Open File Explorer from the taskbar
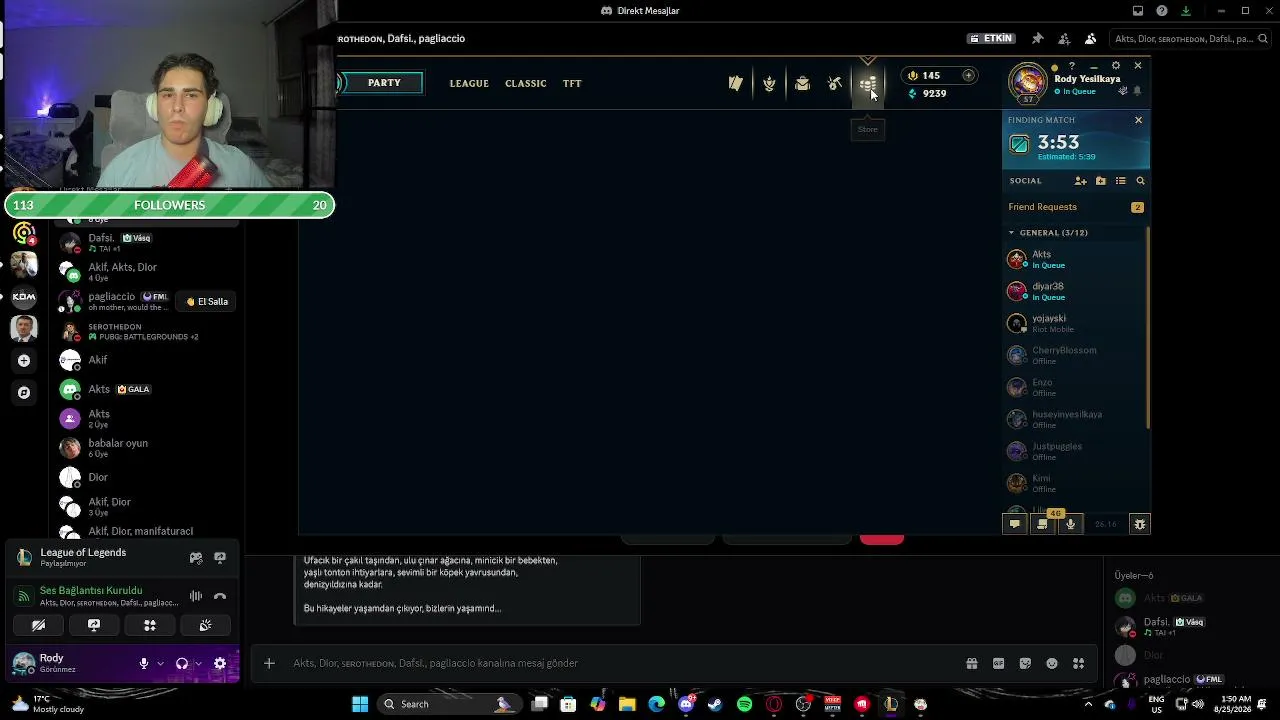 click(627, 704)
